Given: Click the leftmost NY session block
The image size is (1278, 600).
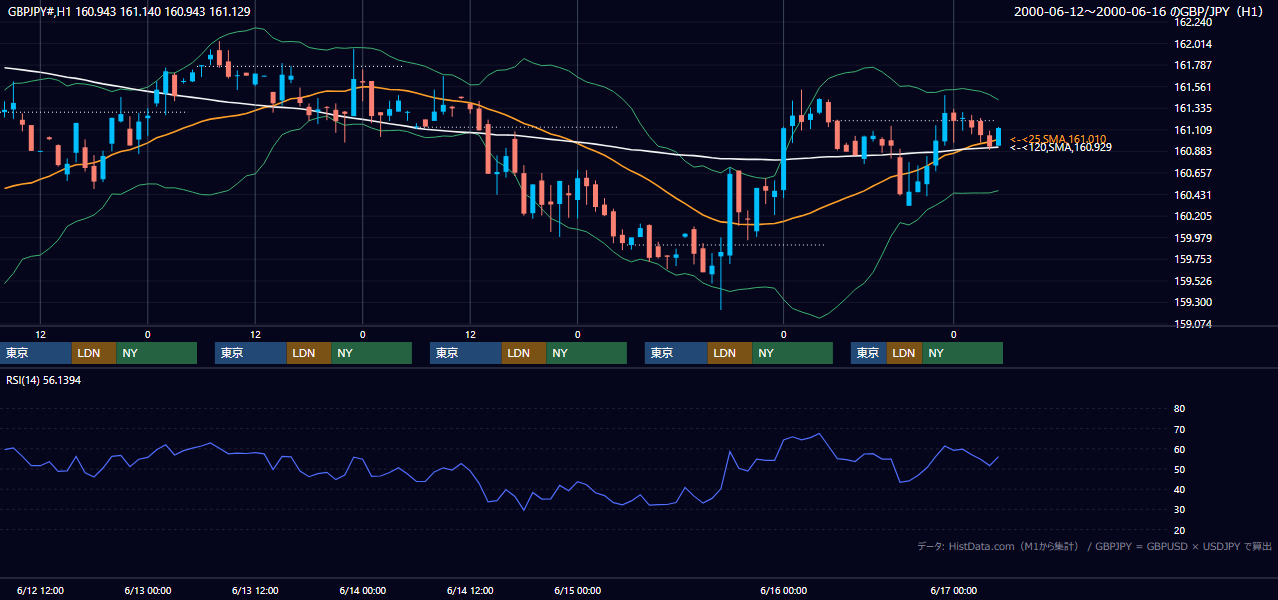Looking at the screenshot, I should (x=157, y=353).
